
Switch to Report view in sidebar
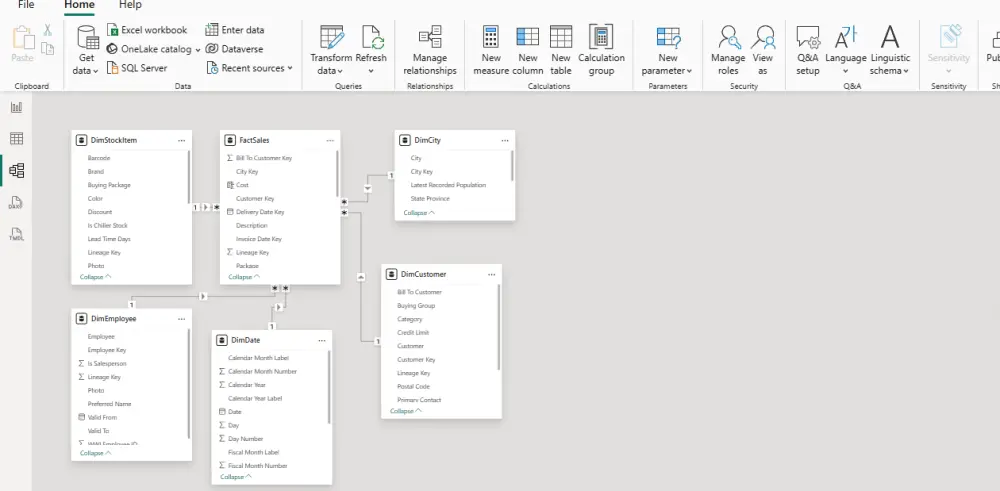click(x=17, y=107)
